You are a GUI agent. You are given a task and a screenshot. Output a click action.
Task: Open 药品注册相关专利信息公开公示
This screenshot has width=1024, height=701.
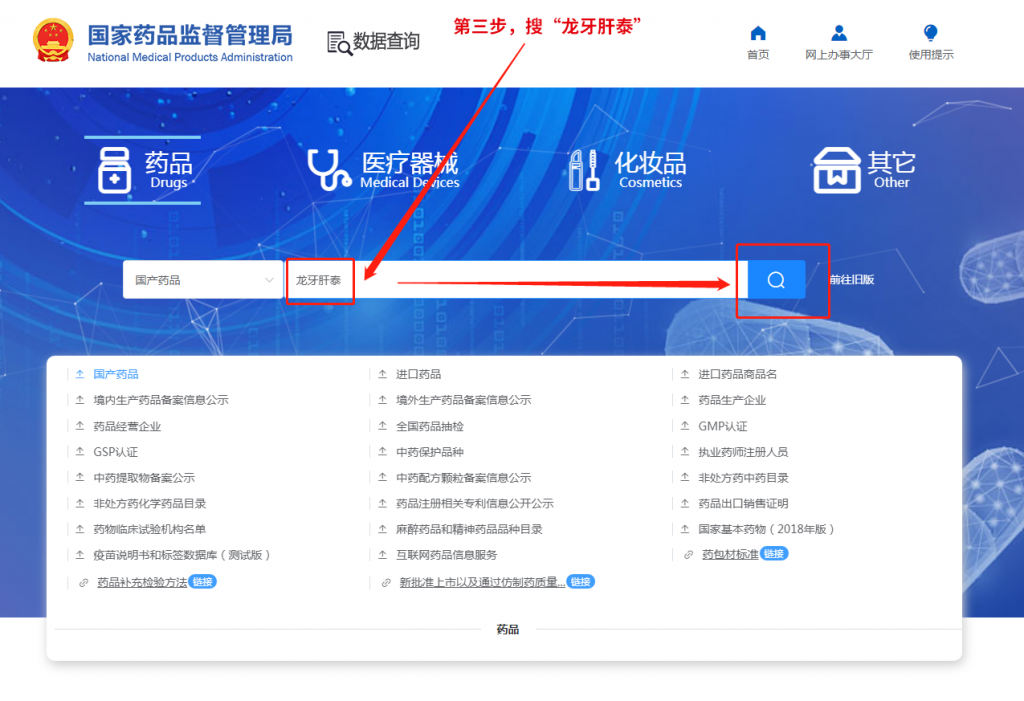[474, 503]
